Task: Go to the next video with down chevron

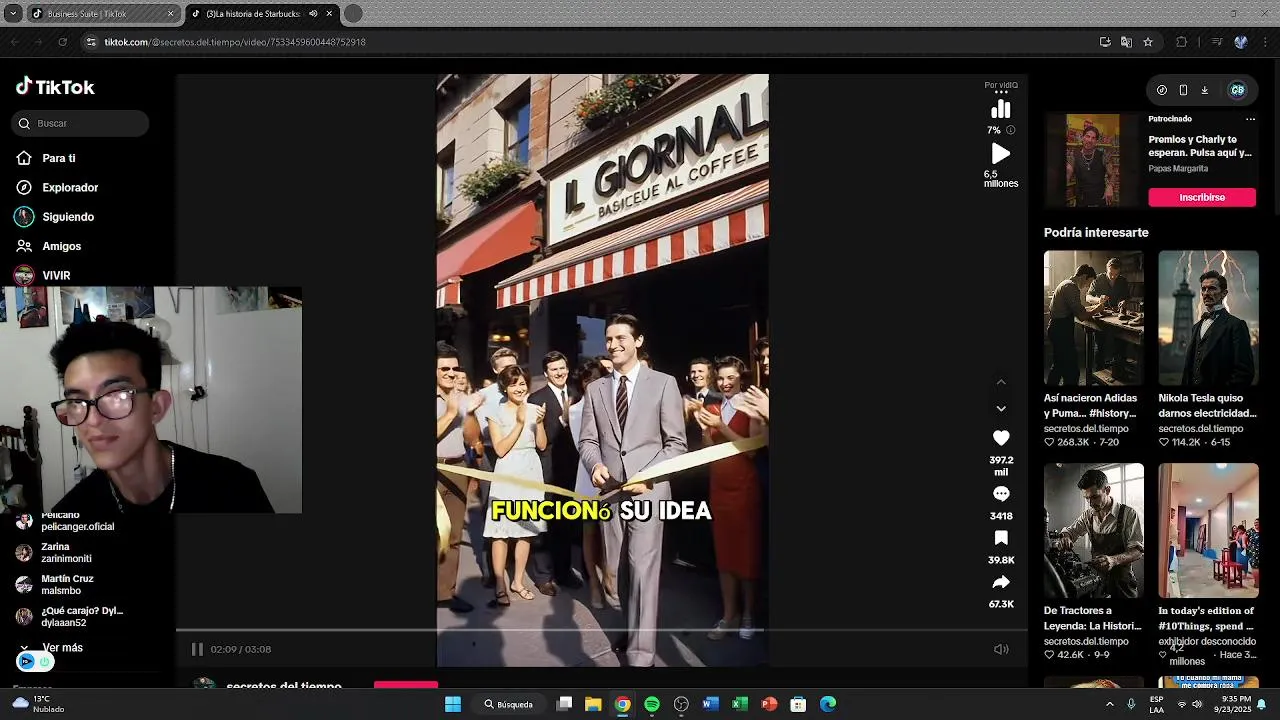Action: coord(1001,408)
